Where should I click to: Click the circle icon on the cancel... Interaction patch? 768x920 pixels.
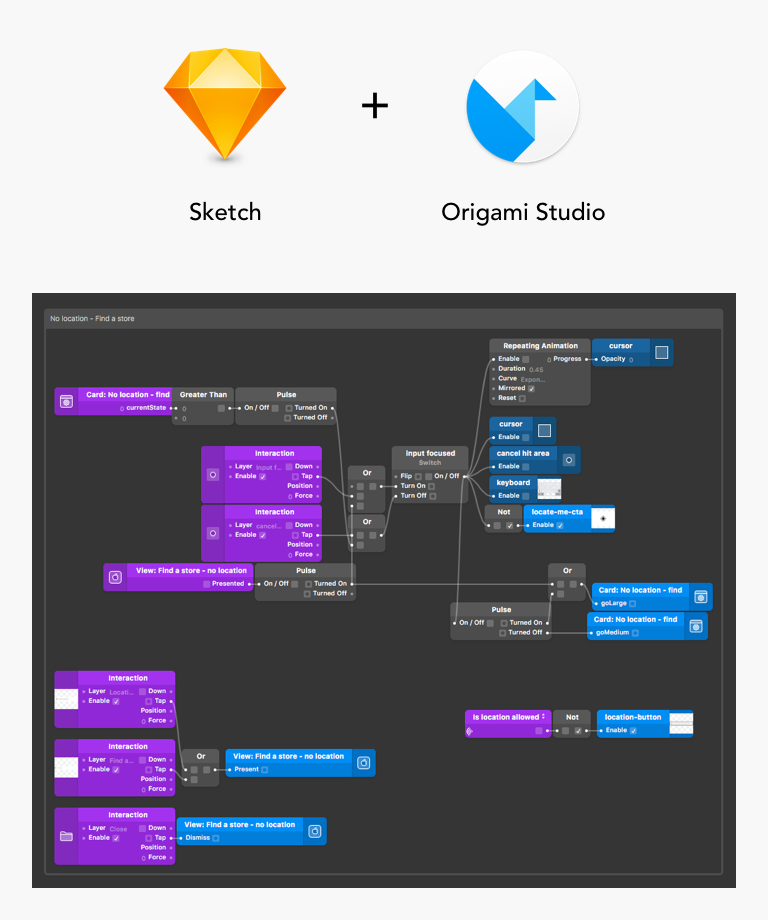[x=213, y=533]
